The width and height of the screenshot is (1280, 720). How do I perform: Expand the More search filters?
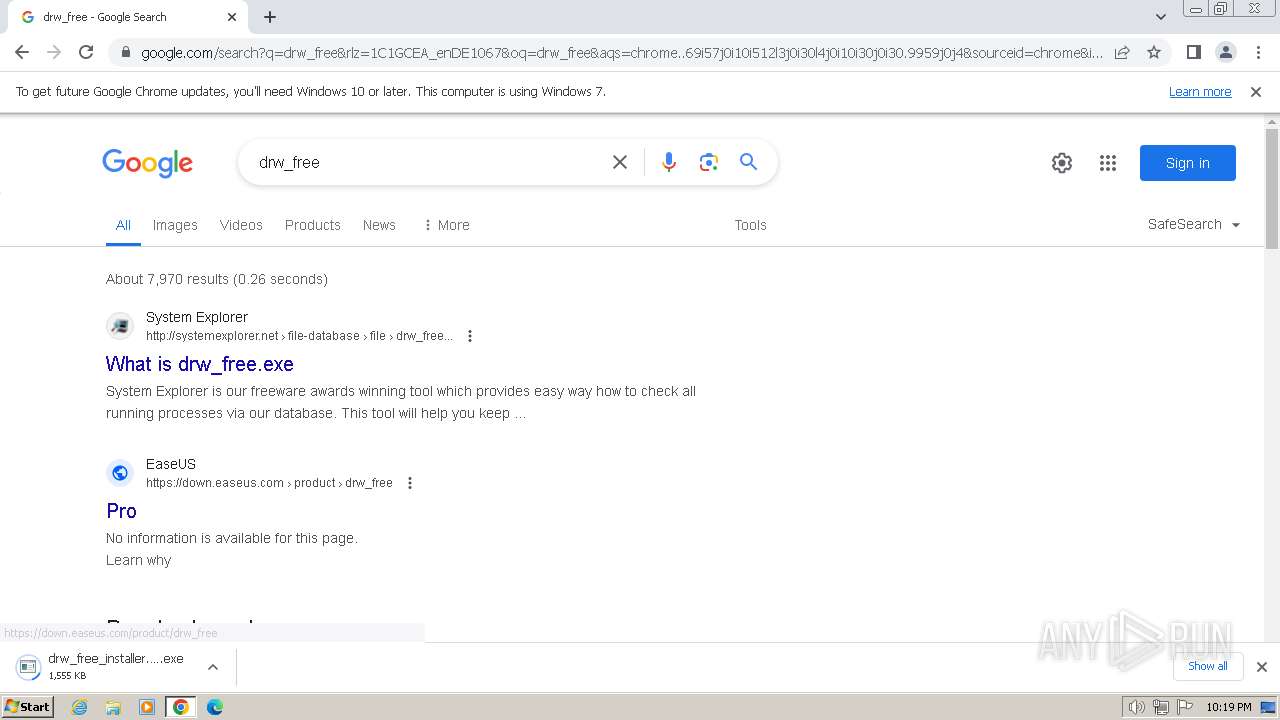446,225
